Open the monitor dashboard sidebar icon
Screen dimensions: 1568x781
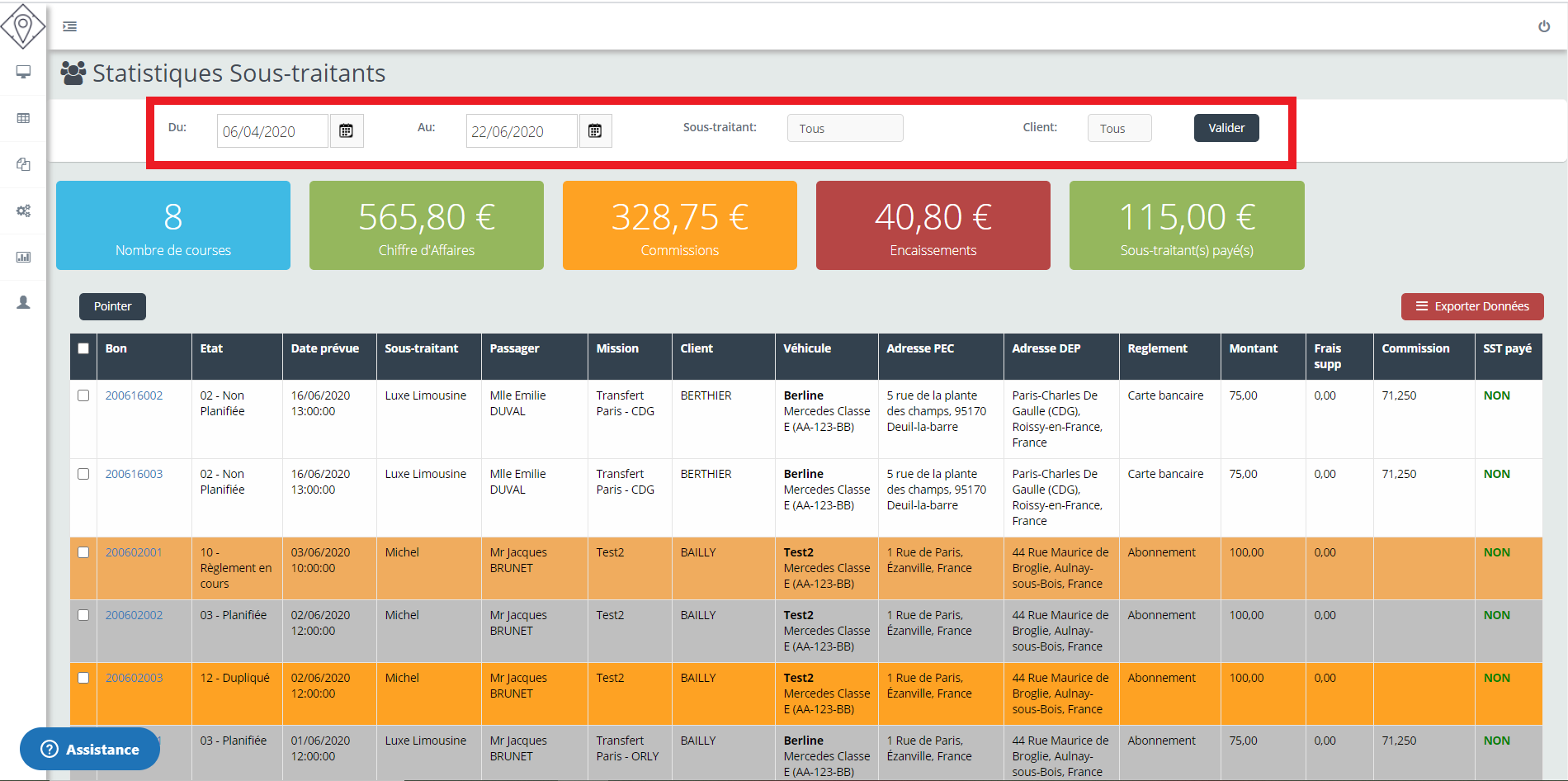click(23, 72)
